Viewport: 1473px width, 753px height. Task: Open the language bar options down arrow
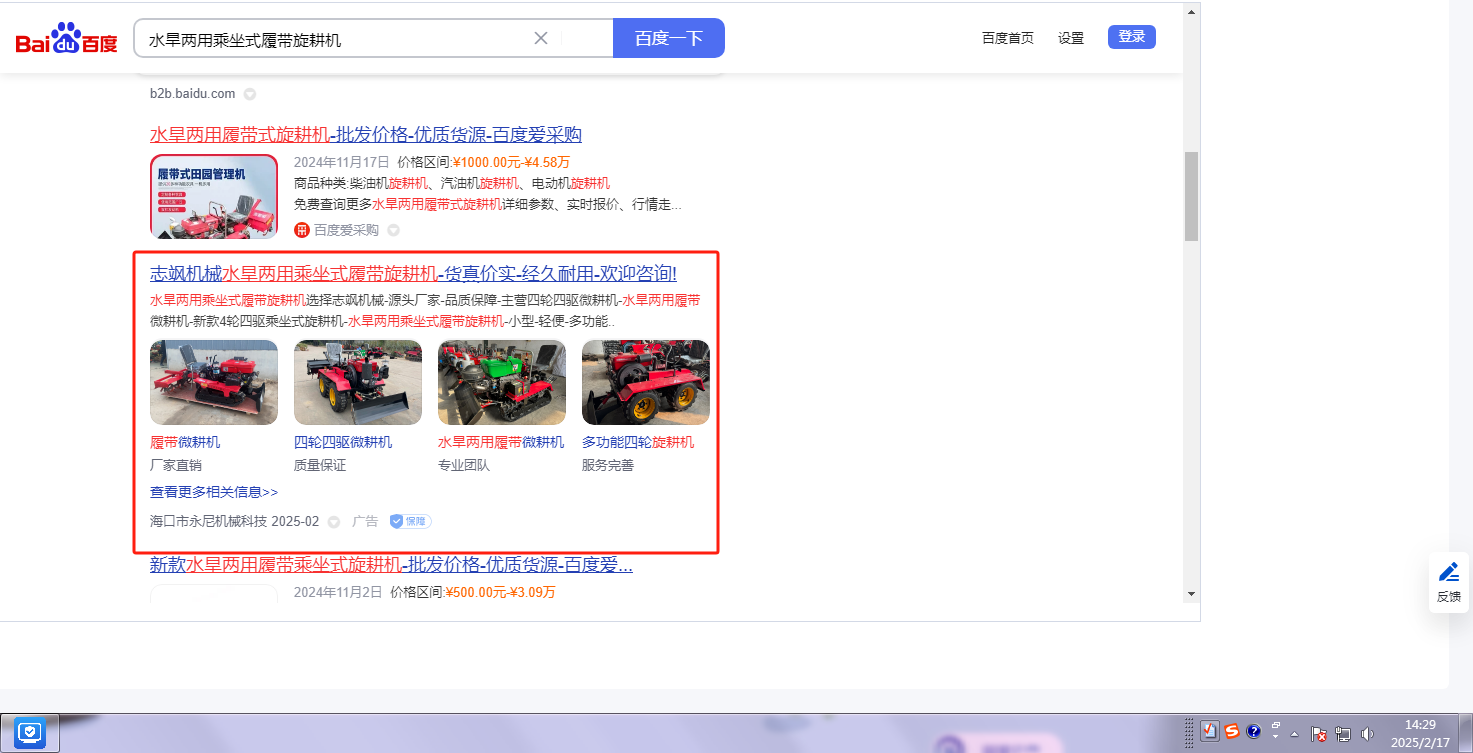[x=1276, y=738]
